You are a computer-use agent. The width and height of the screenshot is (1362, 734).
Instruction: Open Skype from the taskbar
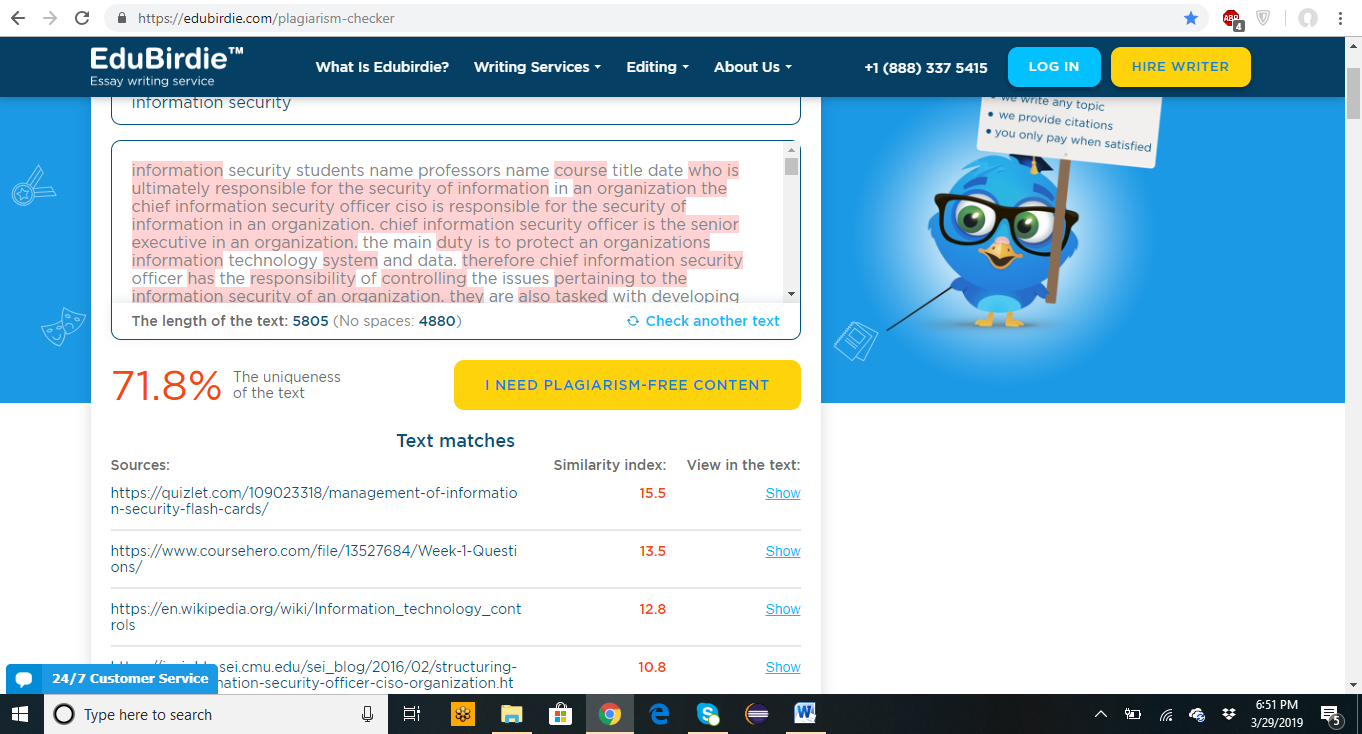coord(708,714)
